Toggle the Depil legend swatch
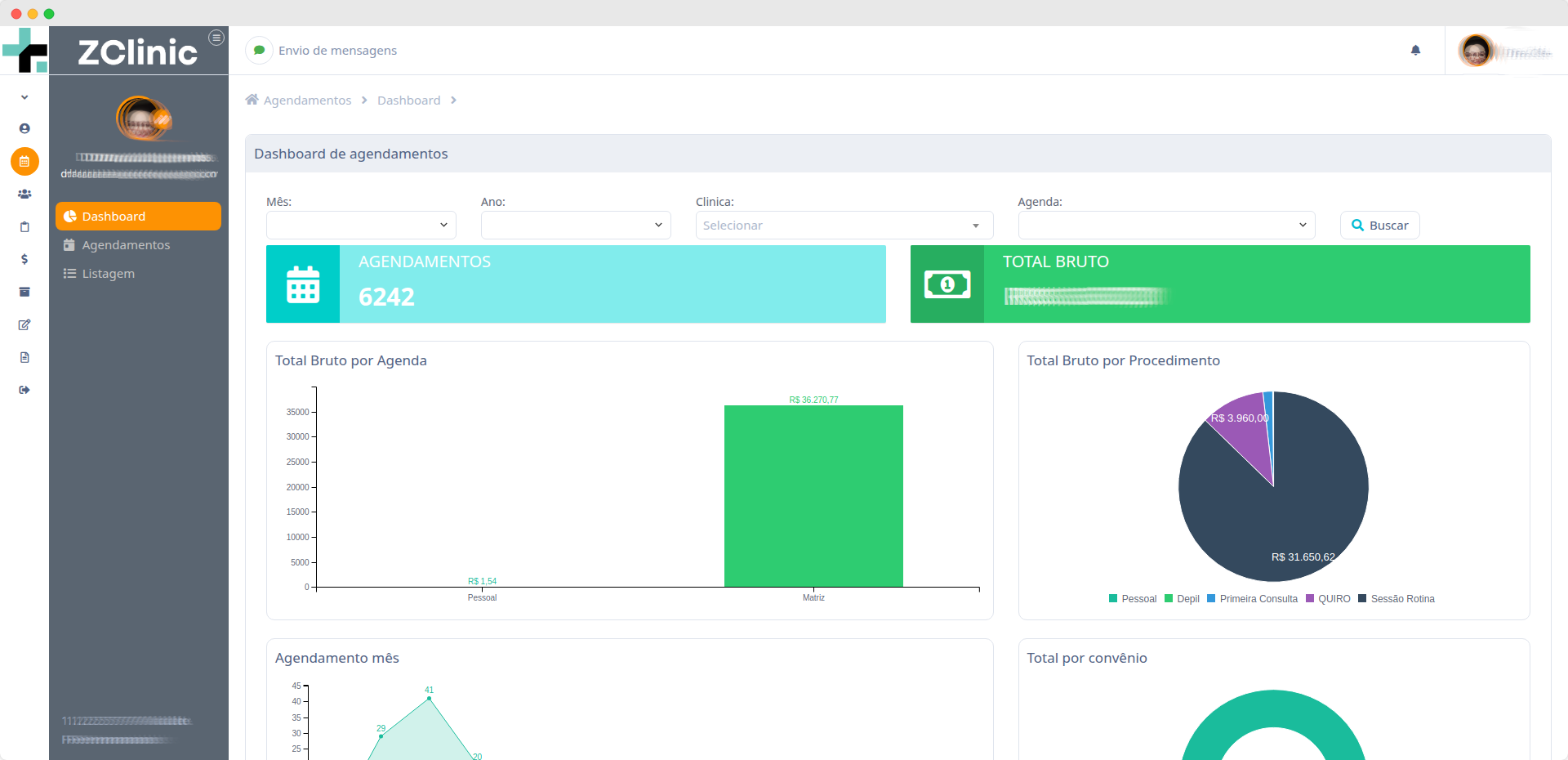Viewport: 1568px width, 760px height. coord(1169,599)
